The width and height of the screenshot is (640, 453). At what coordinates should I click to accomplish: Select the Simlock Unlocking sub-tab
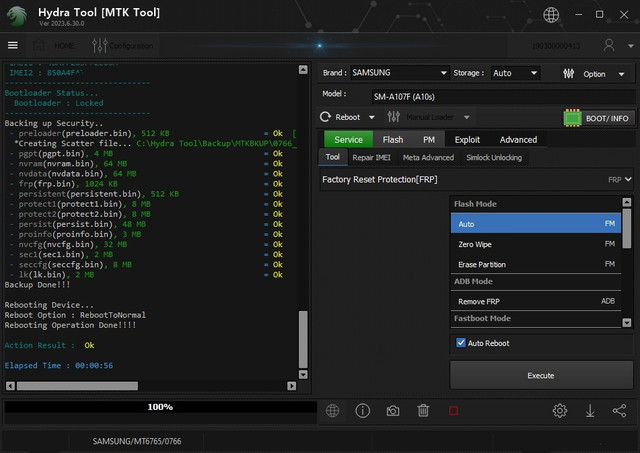(494, 158)
